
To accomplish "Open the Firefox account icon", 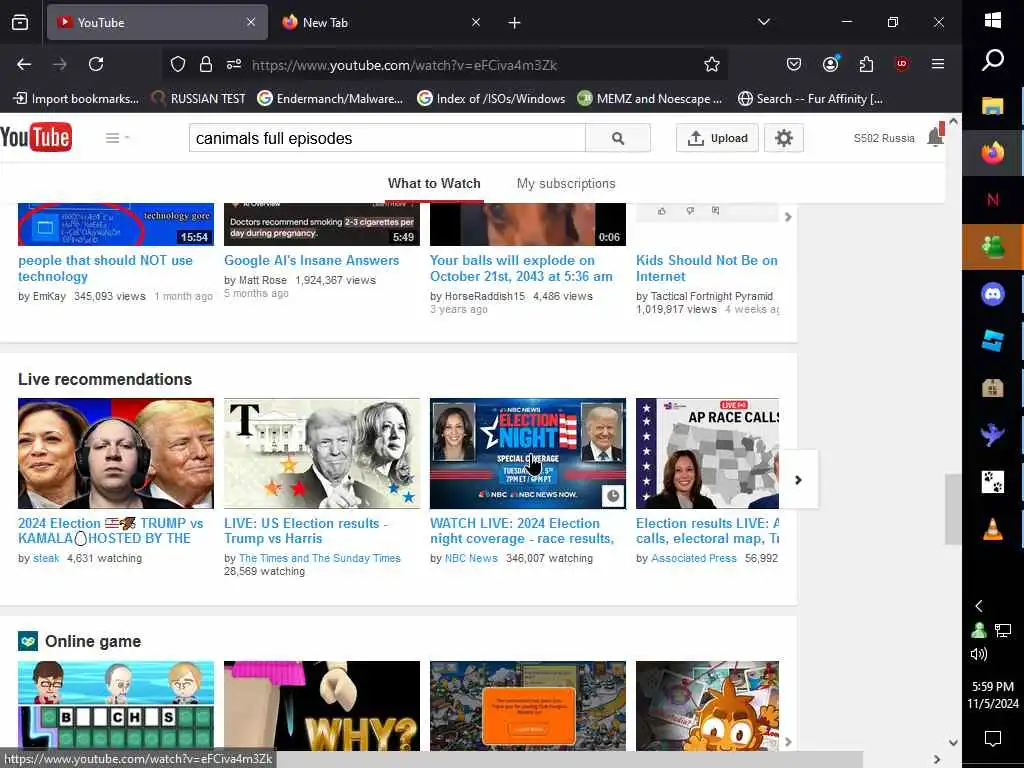I will [x=831, y=64].
